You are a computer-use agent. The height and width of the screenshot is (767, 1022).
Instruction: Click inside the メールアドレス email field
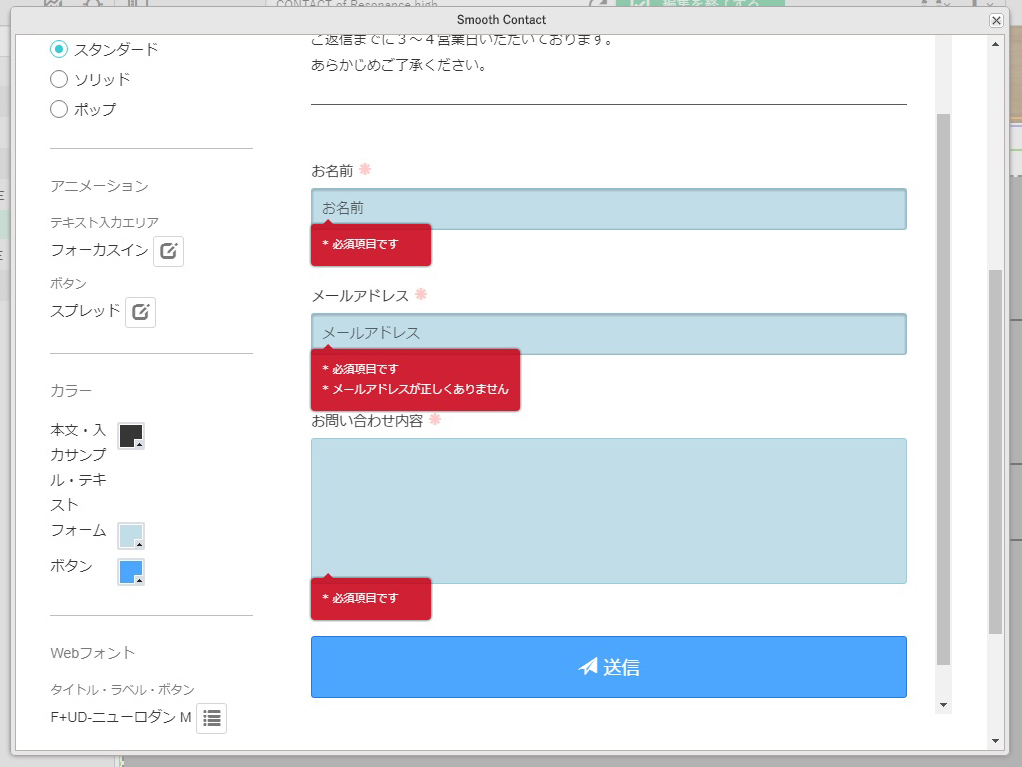(608, 333)
